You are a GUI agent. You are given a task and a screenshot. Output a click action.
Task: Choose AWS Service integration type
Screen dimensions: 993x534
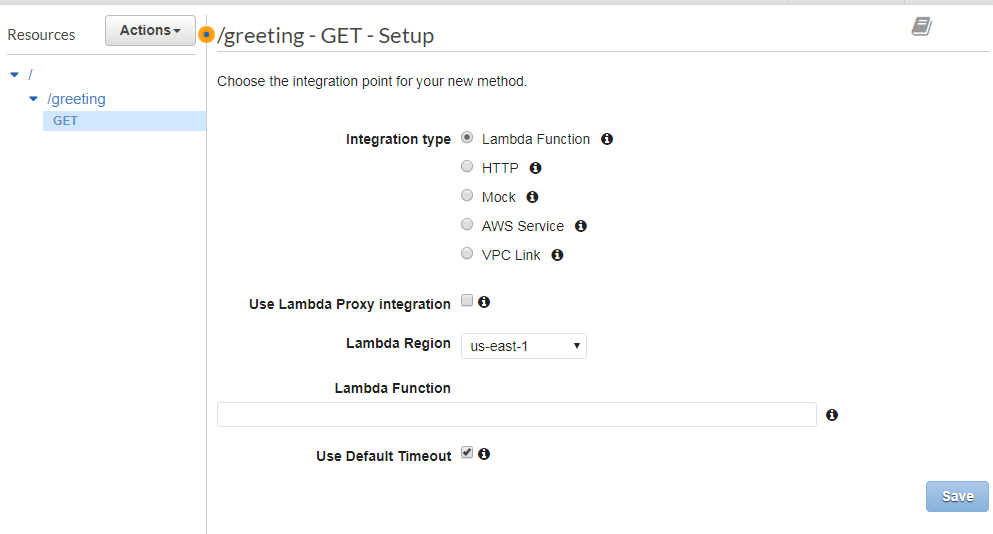point(467,224)
